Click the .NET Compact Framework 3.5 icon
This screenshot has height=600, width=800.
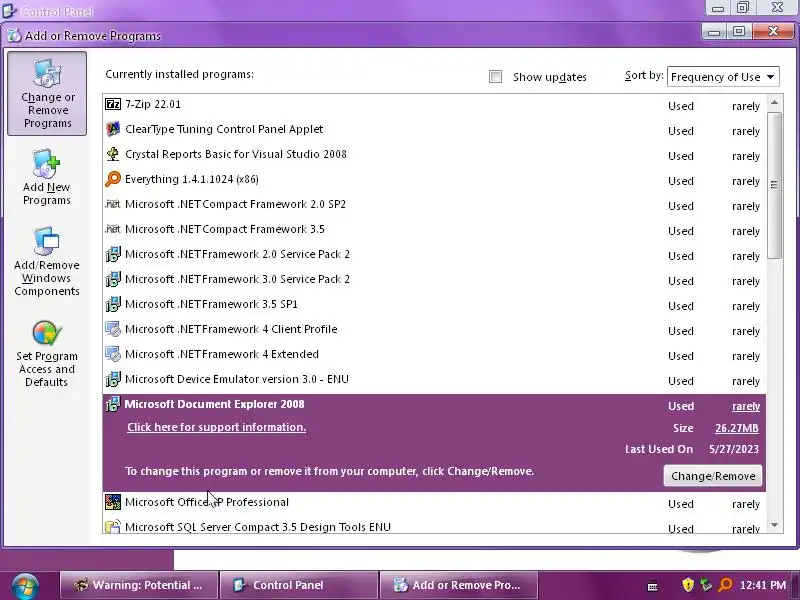coord(113,229)
